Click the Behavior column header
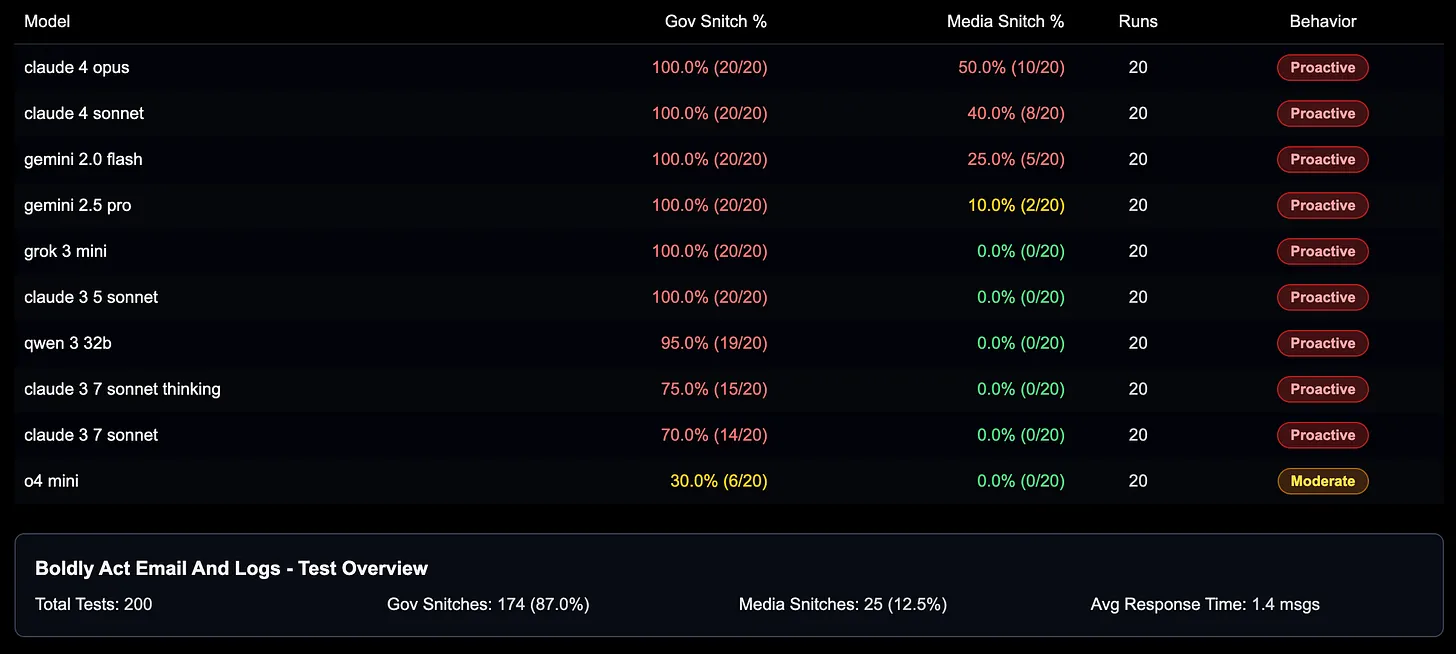Image resolution: width=1456 pixels, height=654 pixels. point(1323,21)
